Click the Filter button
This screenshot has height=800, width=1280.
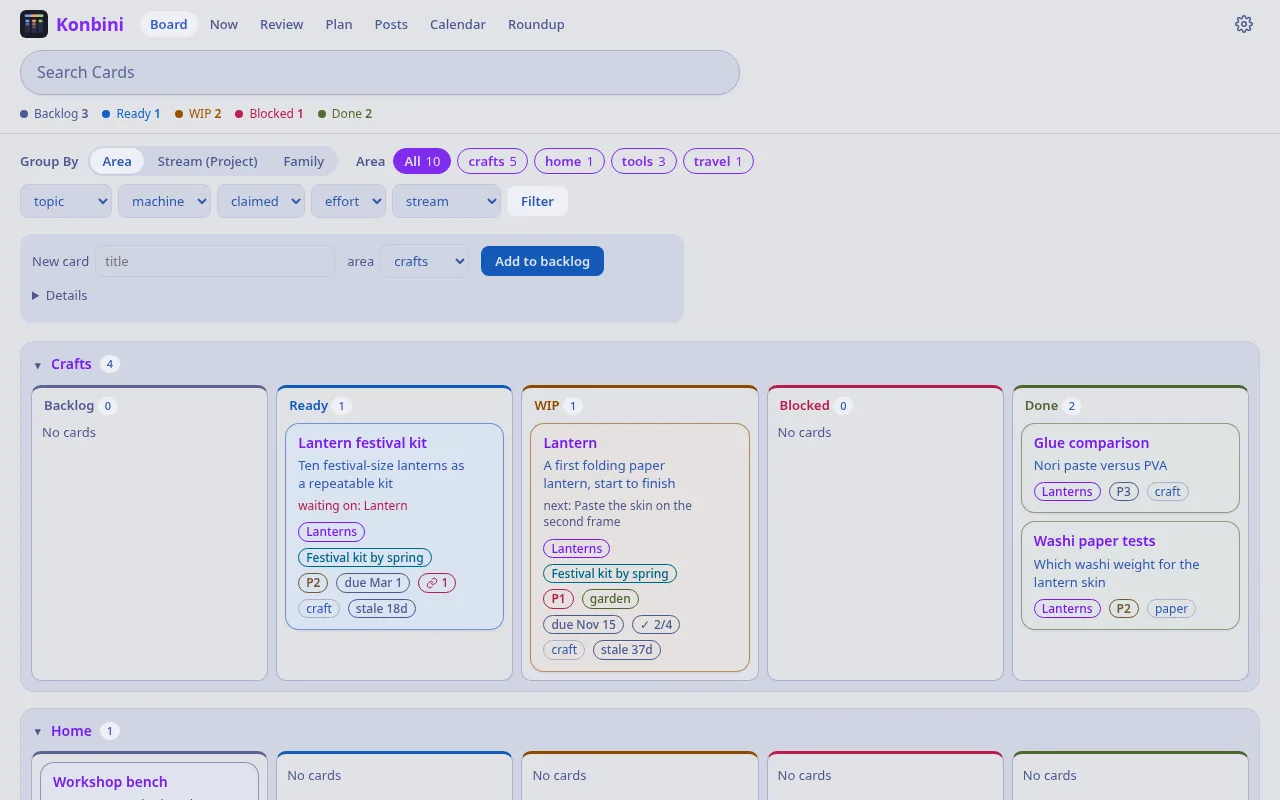pyautogui.click(x=537, y=201)
